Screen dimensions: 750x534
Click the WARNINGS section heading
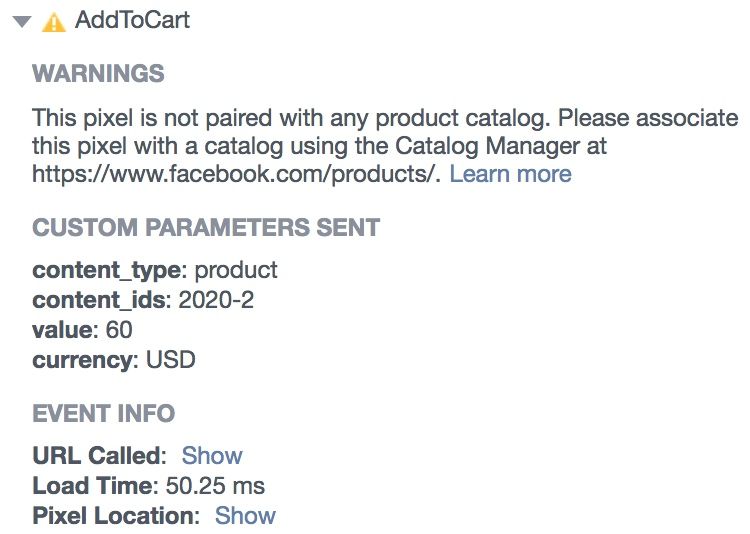(98, 74)
